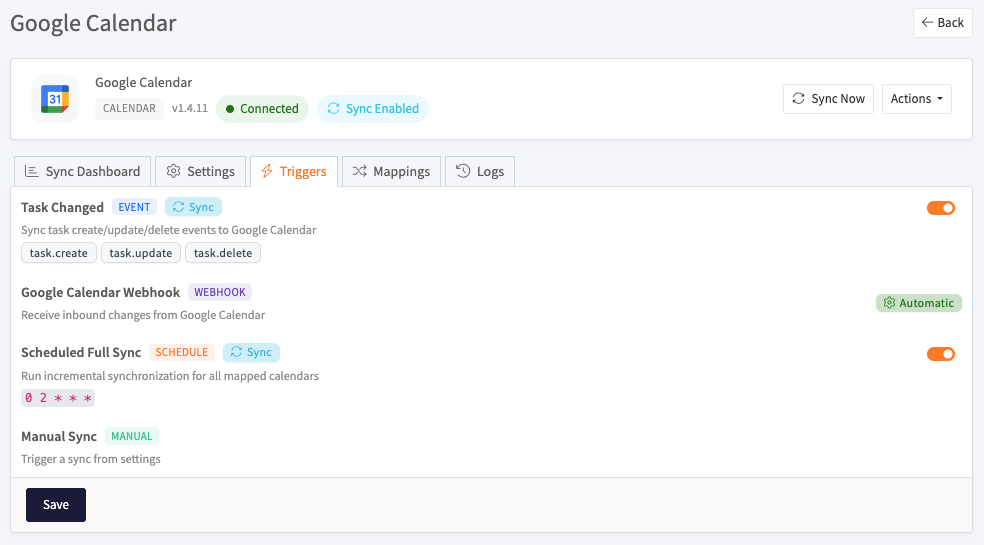Disable the Scheduled Full Sync trigger
The width and height of the screenshot is (984, 545).
coord(941,353)
